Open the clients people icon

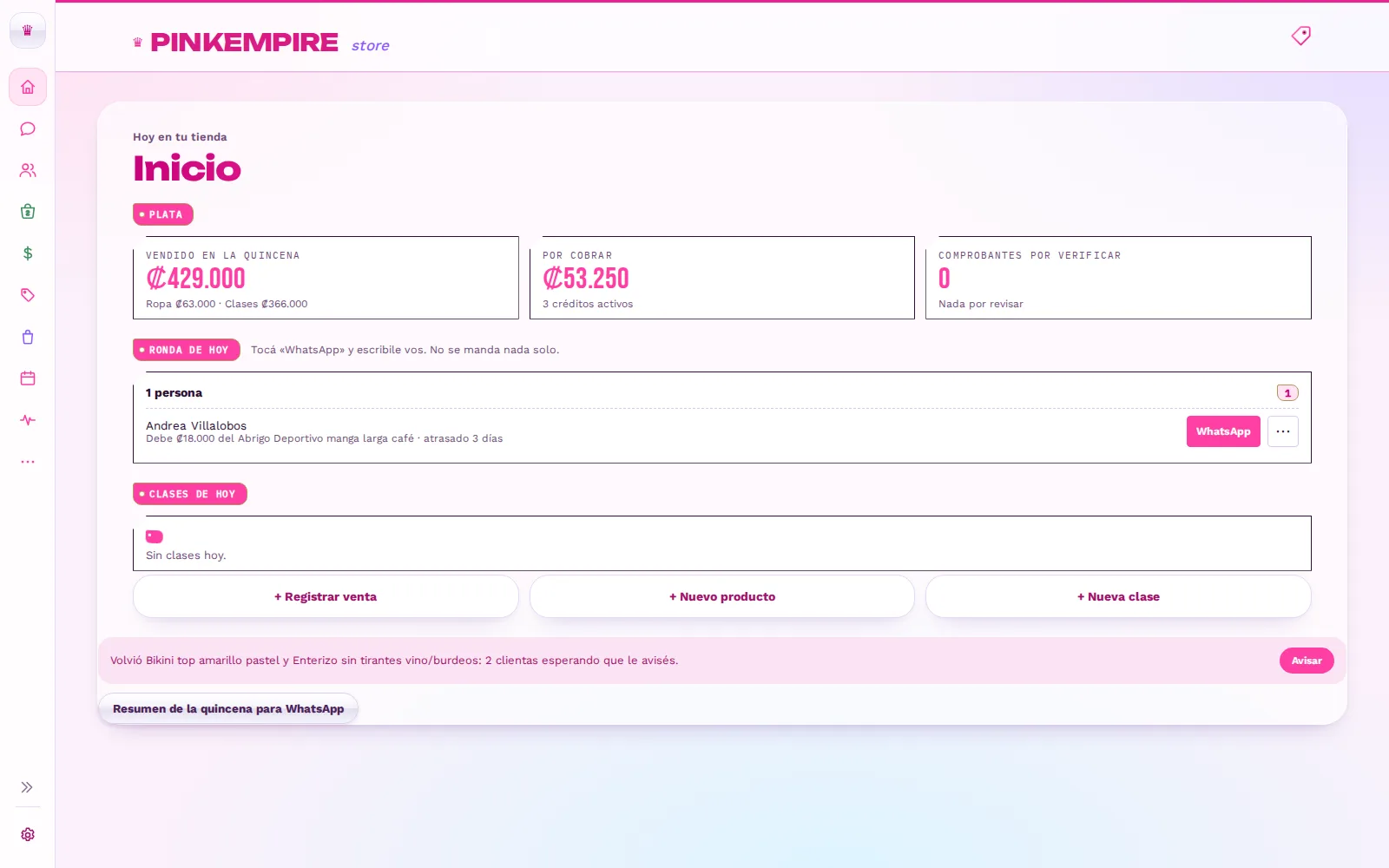click(x=28, y=170)
